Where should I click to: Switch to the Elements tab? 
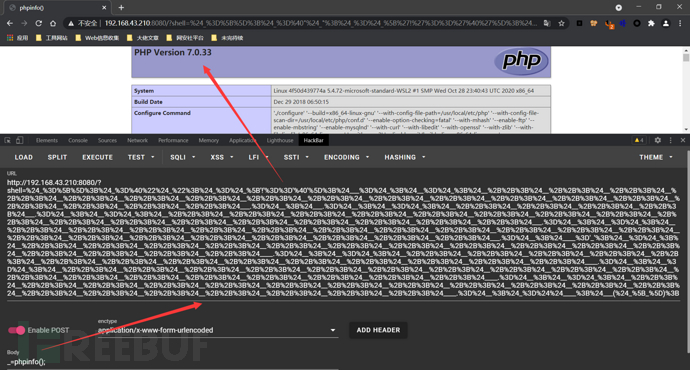click(x=47, y=140)
